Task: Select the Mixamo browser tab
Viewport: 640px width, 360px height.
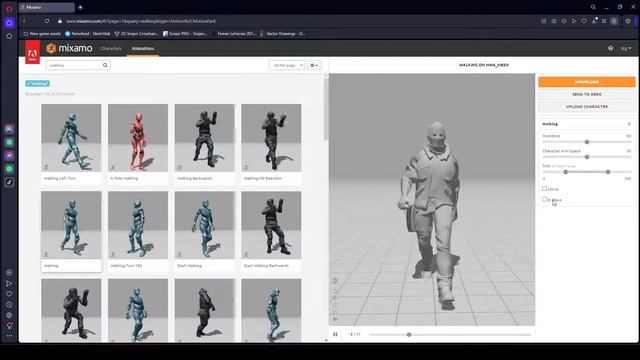Action: (x=47, y=7)
